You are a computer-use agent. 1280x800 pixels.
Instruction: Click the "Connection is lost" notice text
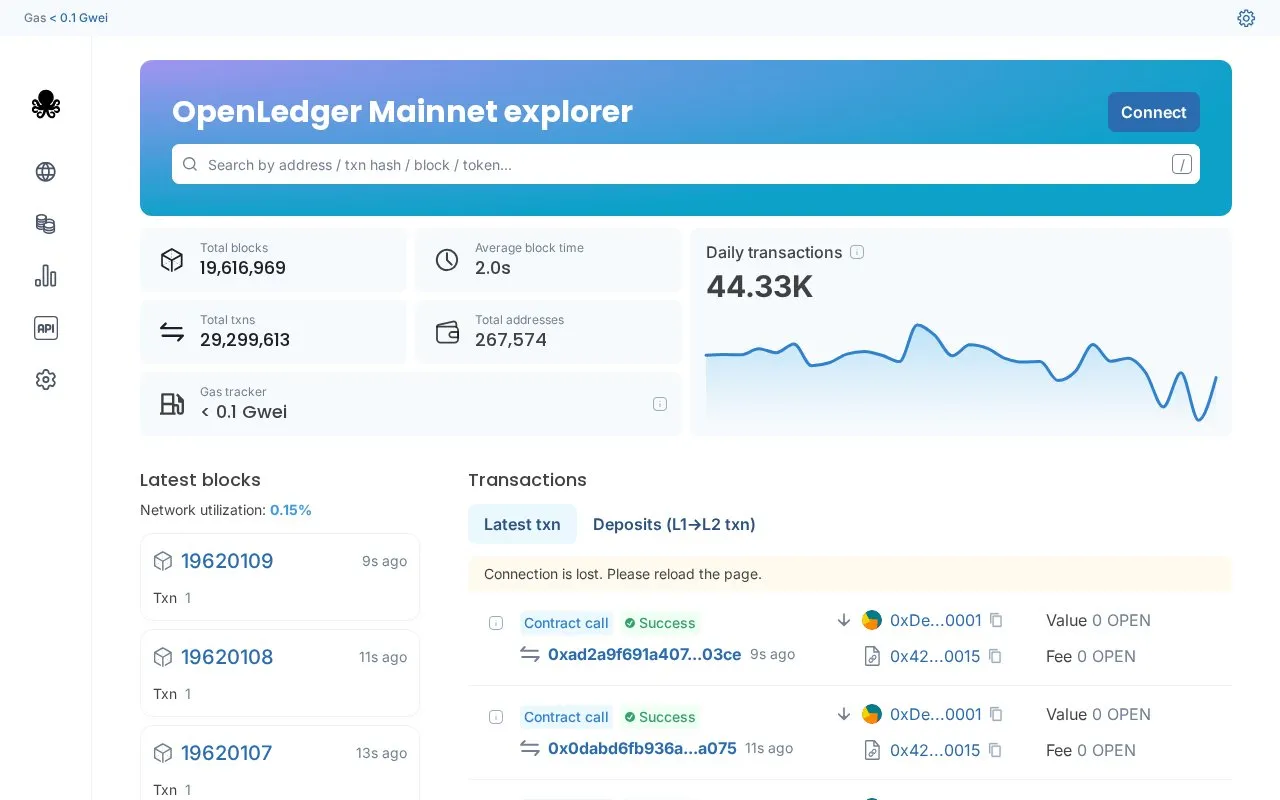623,574
